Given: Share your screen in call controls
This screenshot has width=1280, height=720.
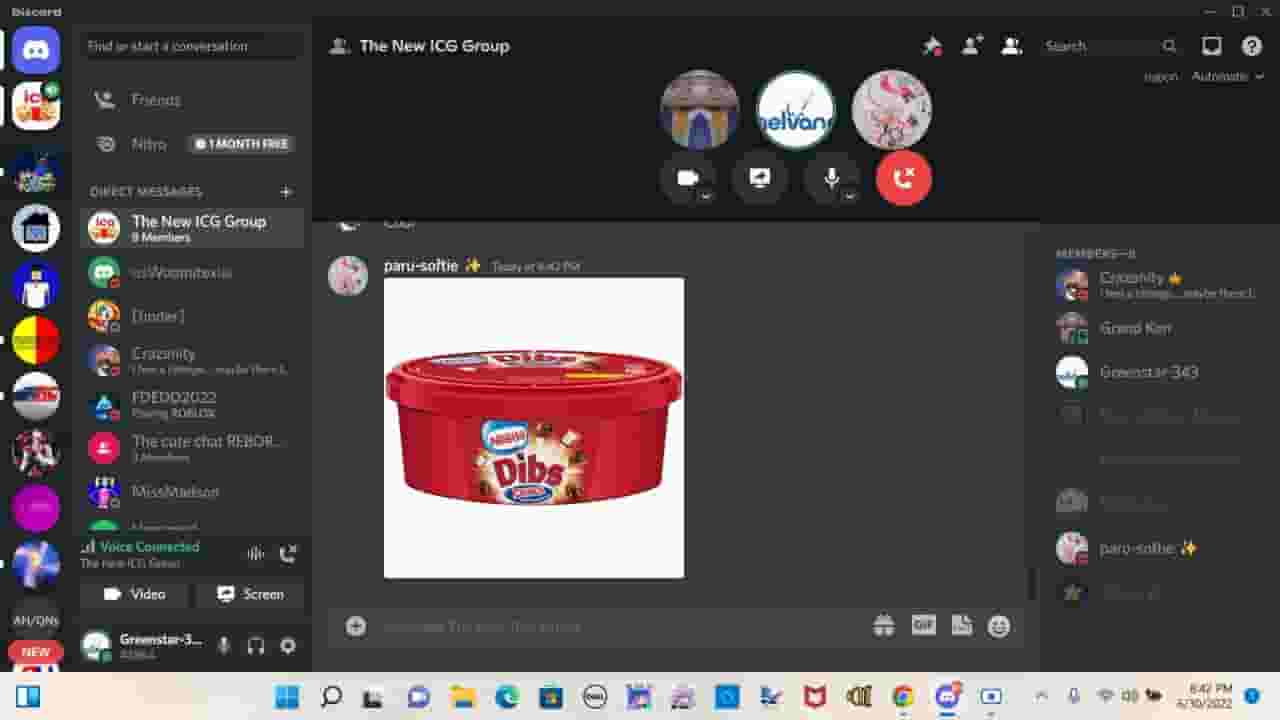Looking at the screenshot, I should tap(760, 178).
